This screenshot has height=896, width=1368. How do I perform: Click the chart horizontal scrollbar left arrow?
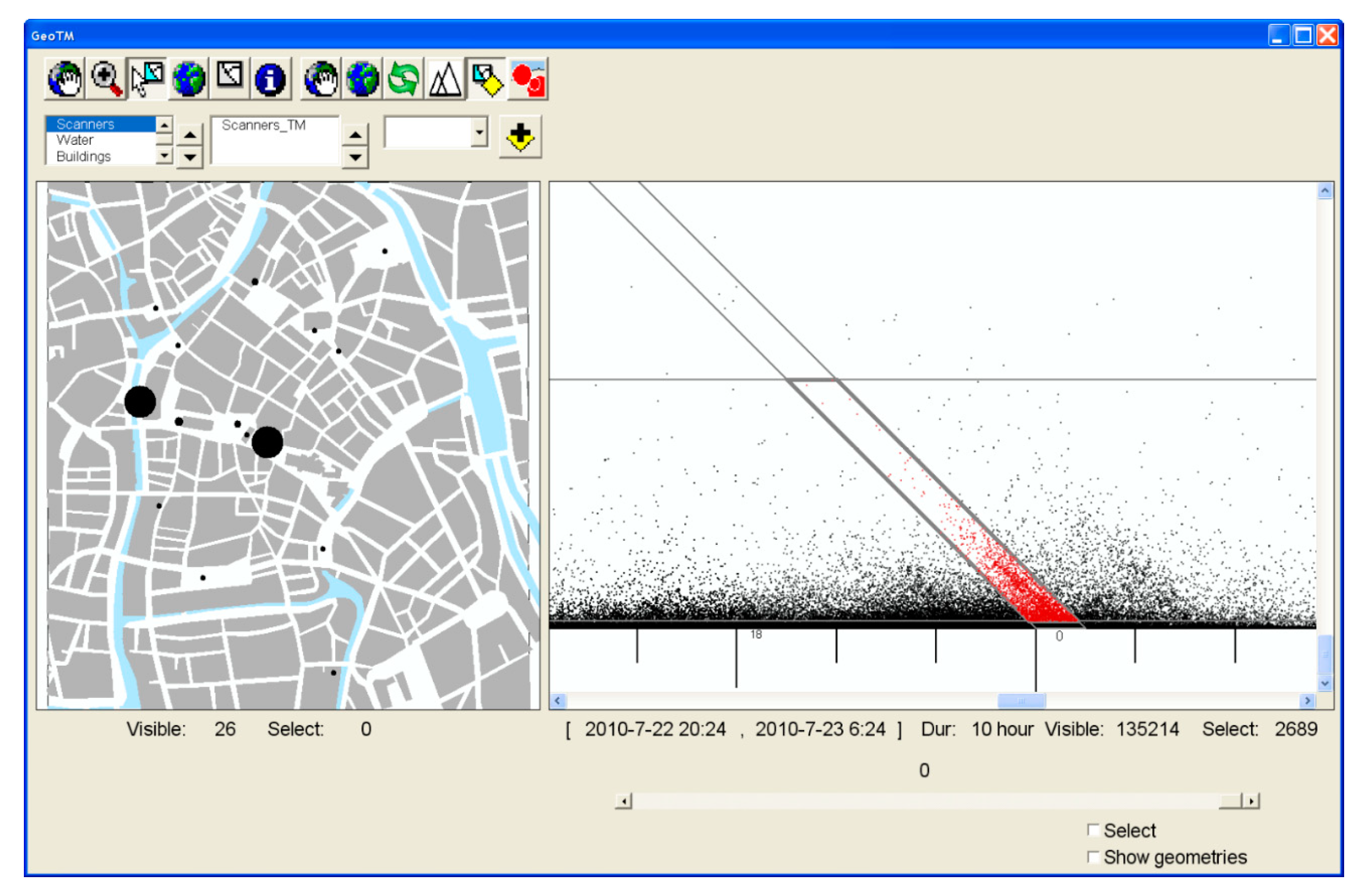point(557,701)
